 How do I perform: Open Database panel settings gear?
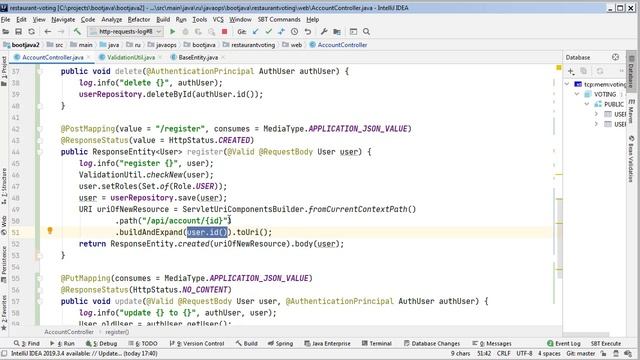pyautogui.click(x=616, y=57)
